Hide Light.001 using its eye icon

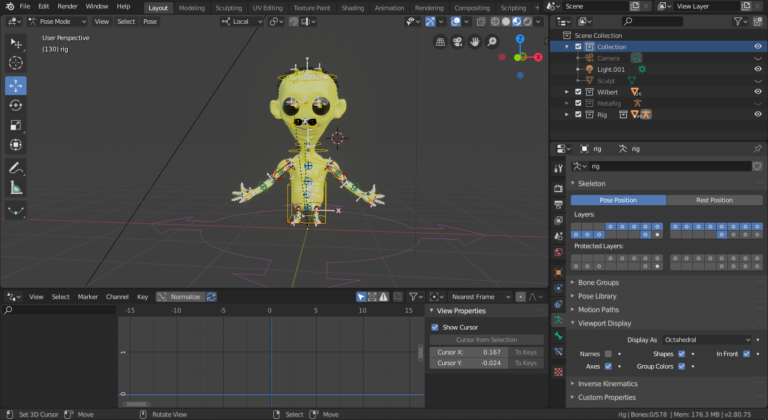(757, 69)
